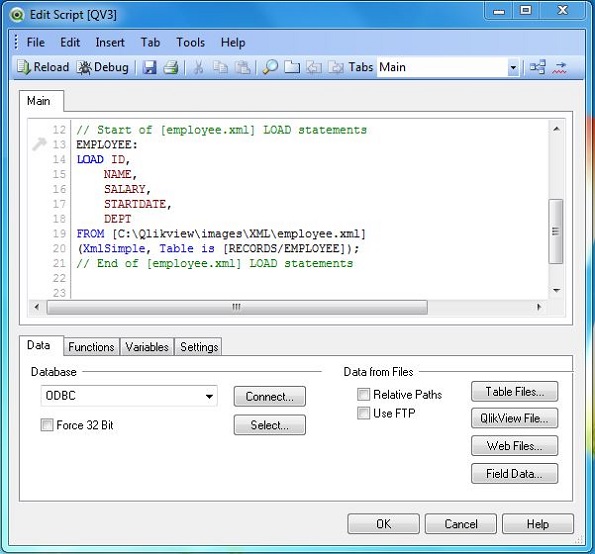595x554 pixels.
Task: Tick the Use FTP checkbox
Action: click(363, 413)
